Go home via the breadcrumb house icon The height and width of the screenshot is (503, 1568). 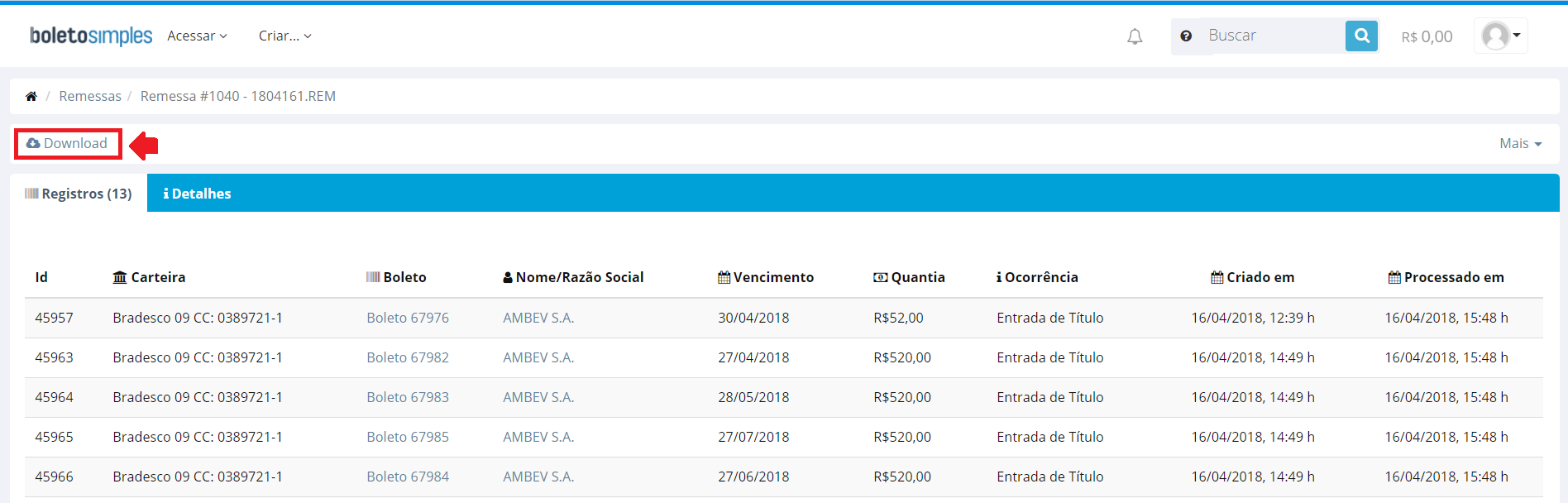[31, 96]
